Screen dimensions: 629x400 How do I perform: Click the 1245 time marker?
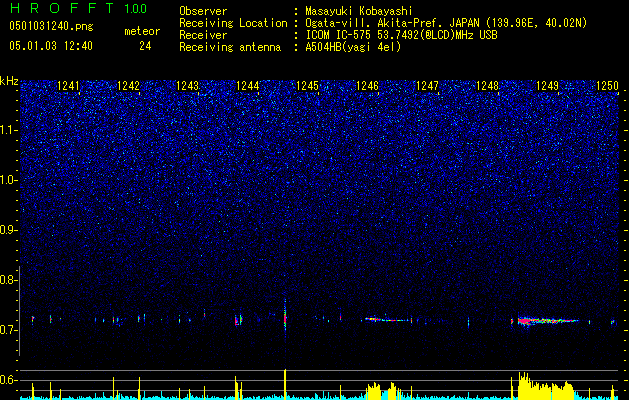[308, 86]
